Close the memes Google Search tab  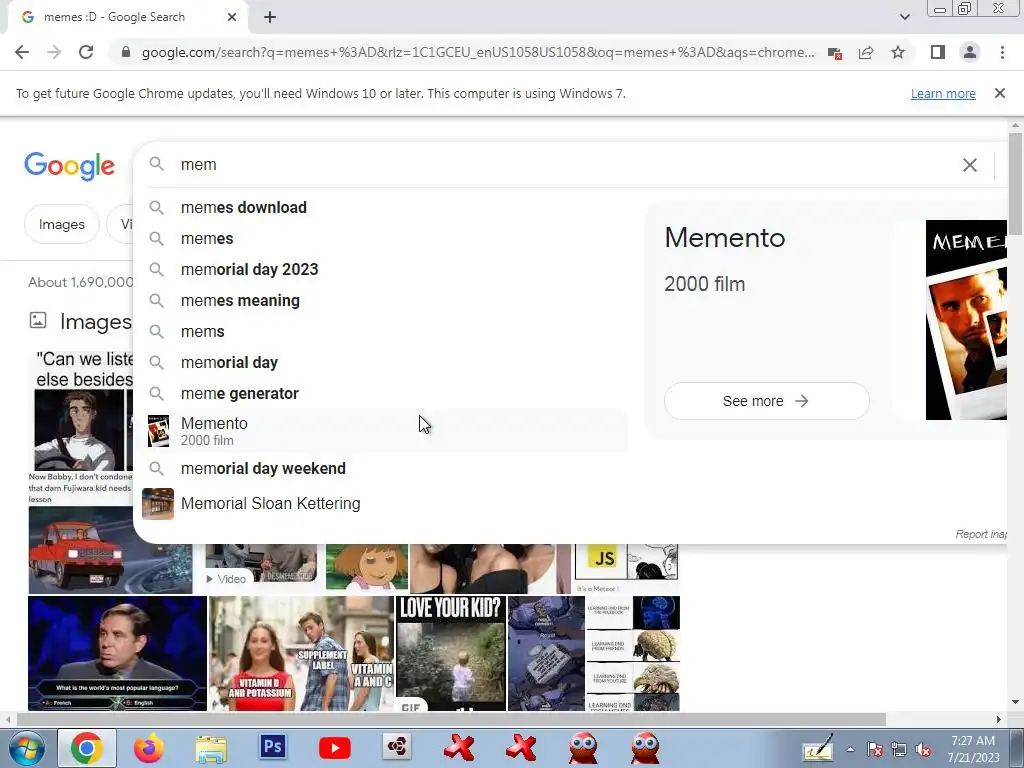tap(232, 18)
